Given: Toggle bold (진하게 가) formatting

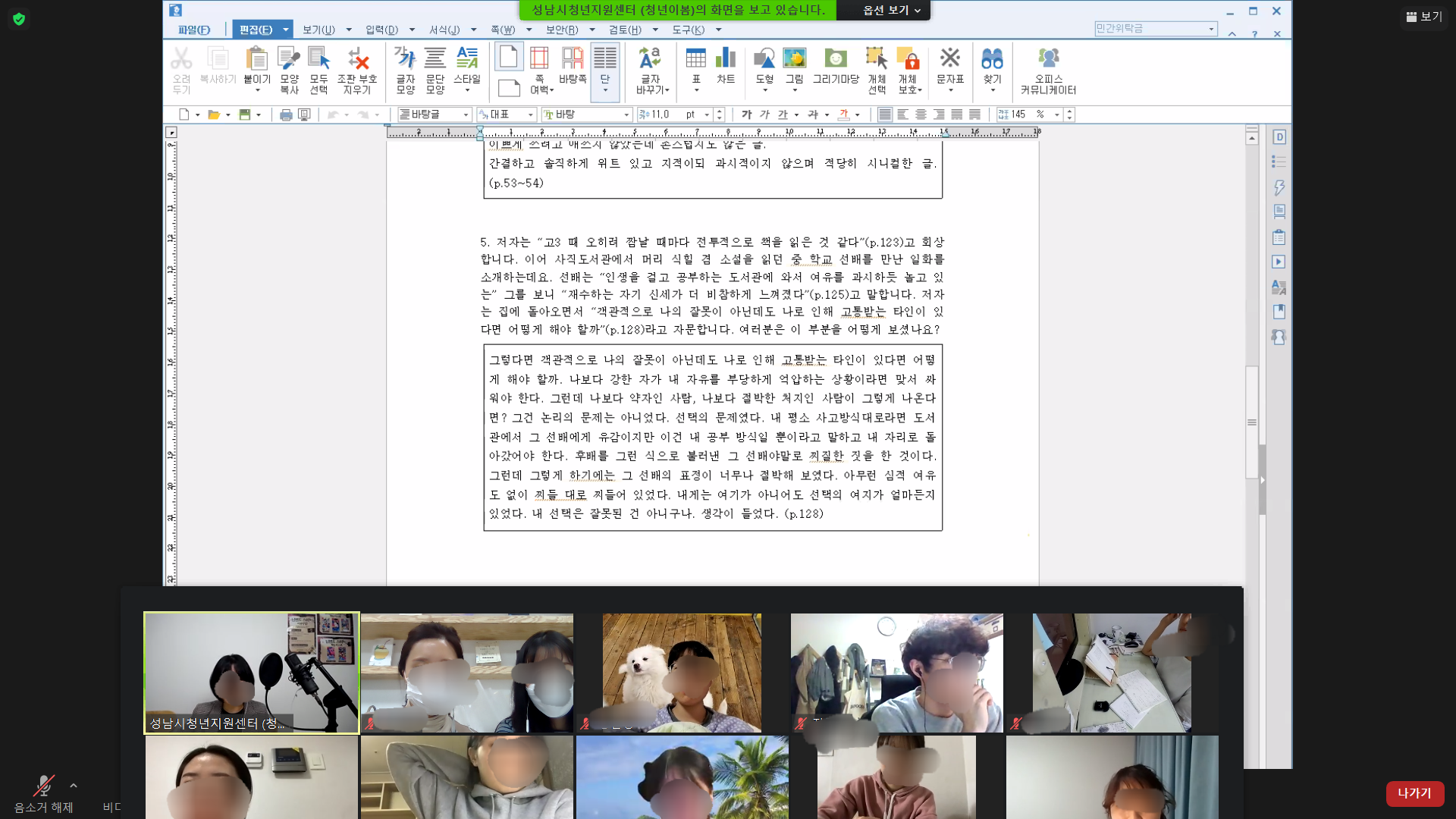Looking at the screenshot, I should pos(746,115).
